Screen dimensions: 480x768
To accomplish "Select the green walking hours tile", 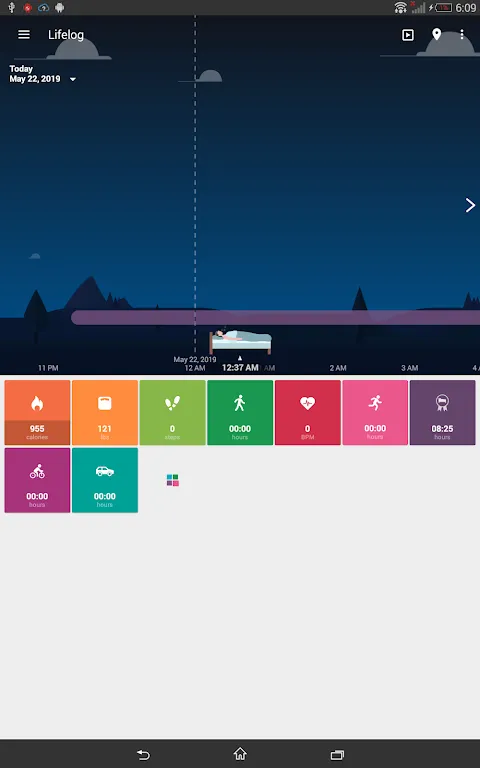I will pos(240,412).
